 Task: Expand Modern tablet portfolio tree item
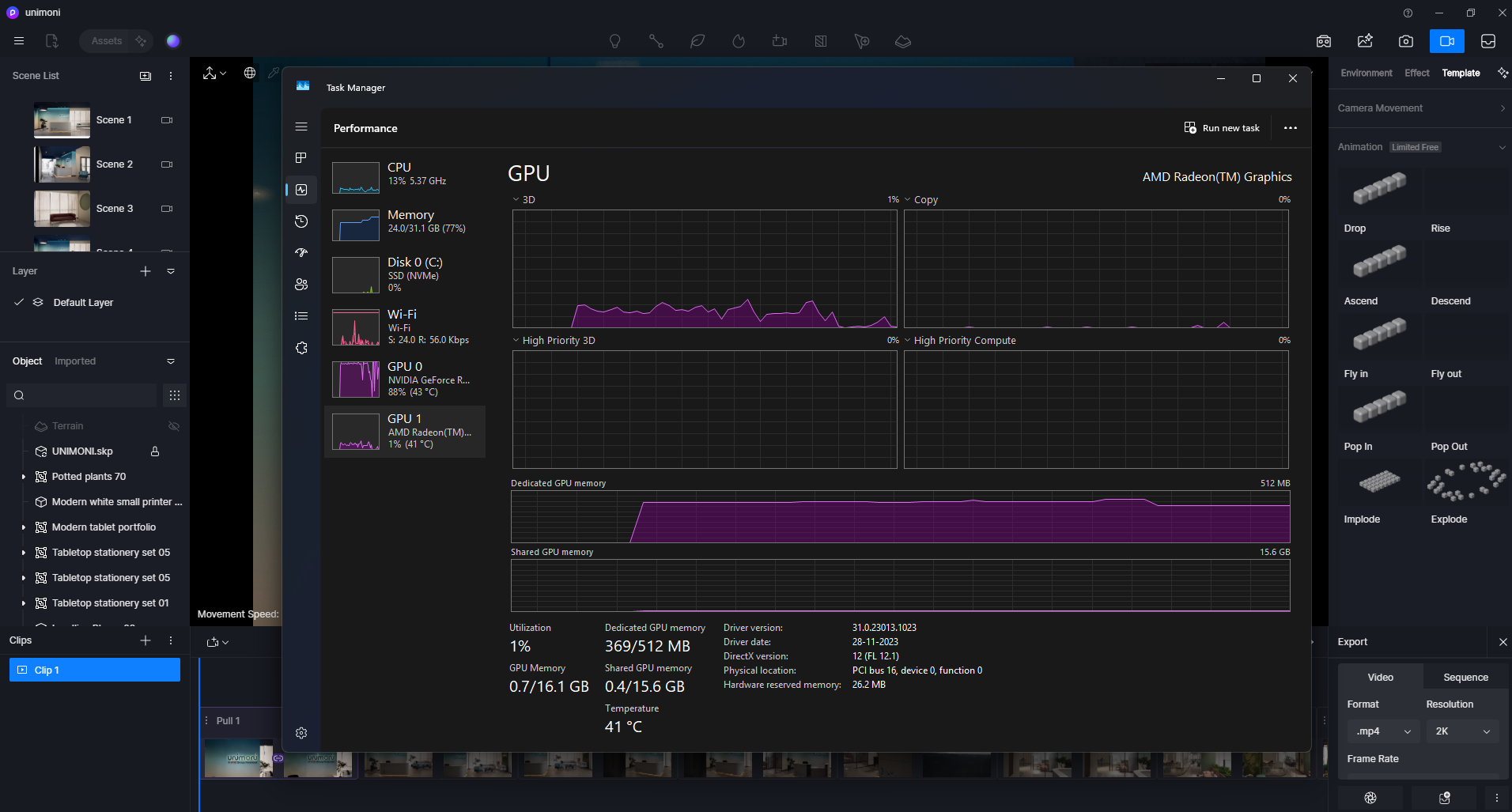tap(24, 527)
